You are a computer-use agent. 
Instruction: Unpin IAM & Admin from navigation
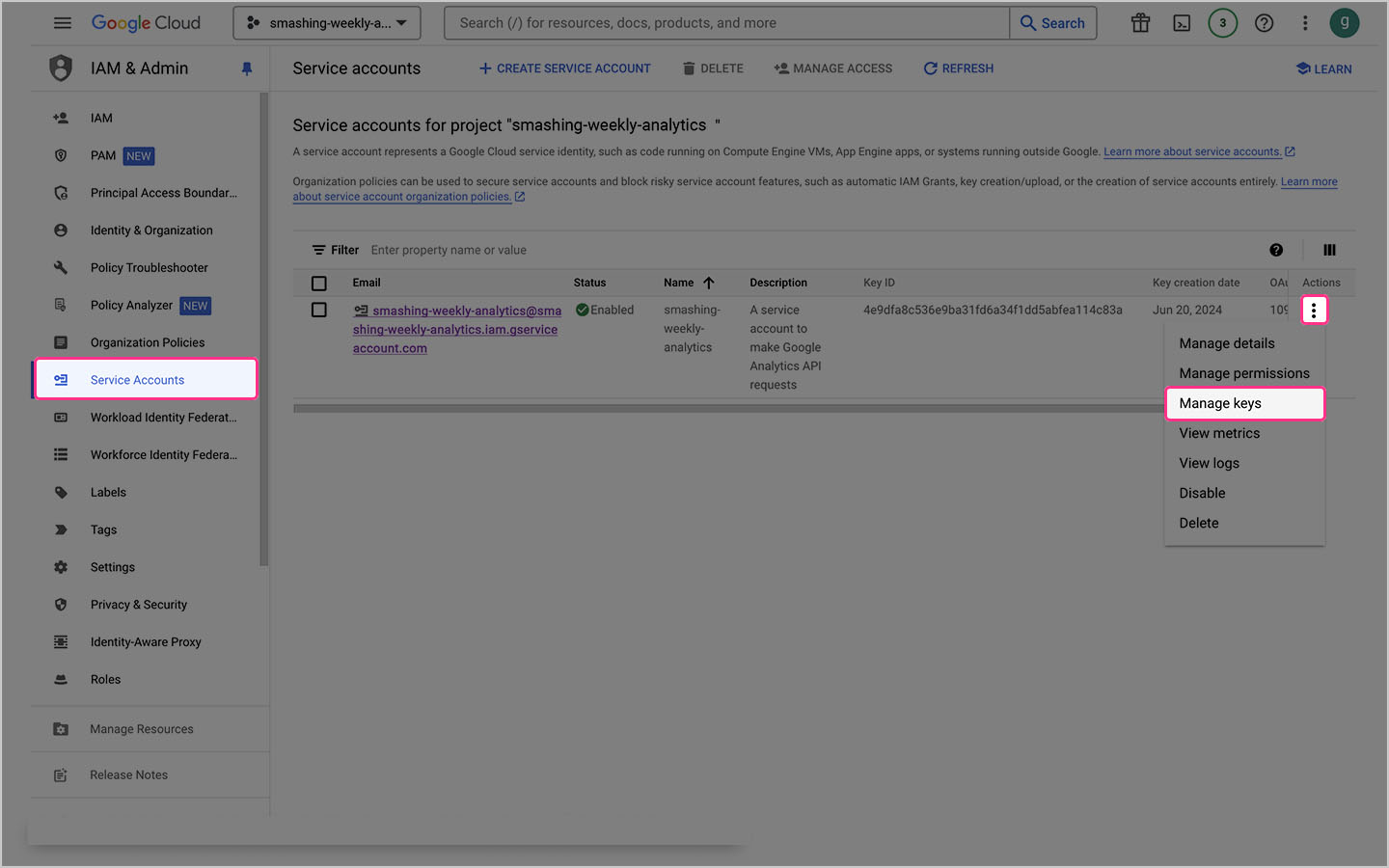pos(247,68)
